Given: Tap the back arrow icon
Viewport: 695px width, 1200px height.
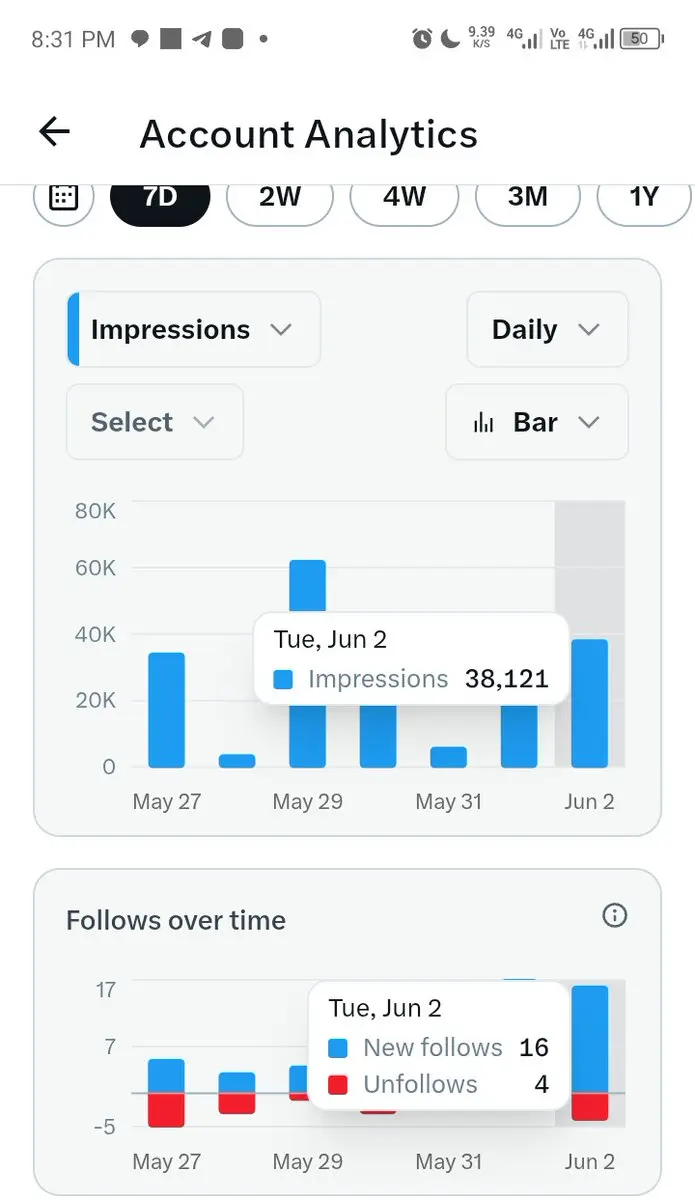Looking at the screenshot, I should (54, 131).
